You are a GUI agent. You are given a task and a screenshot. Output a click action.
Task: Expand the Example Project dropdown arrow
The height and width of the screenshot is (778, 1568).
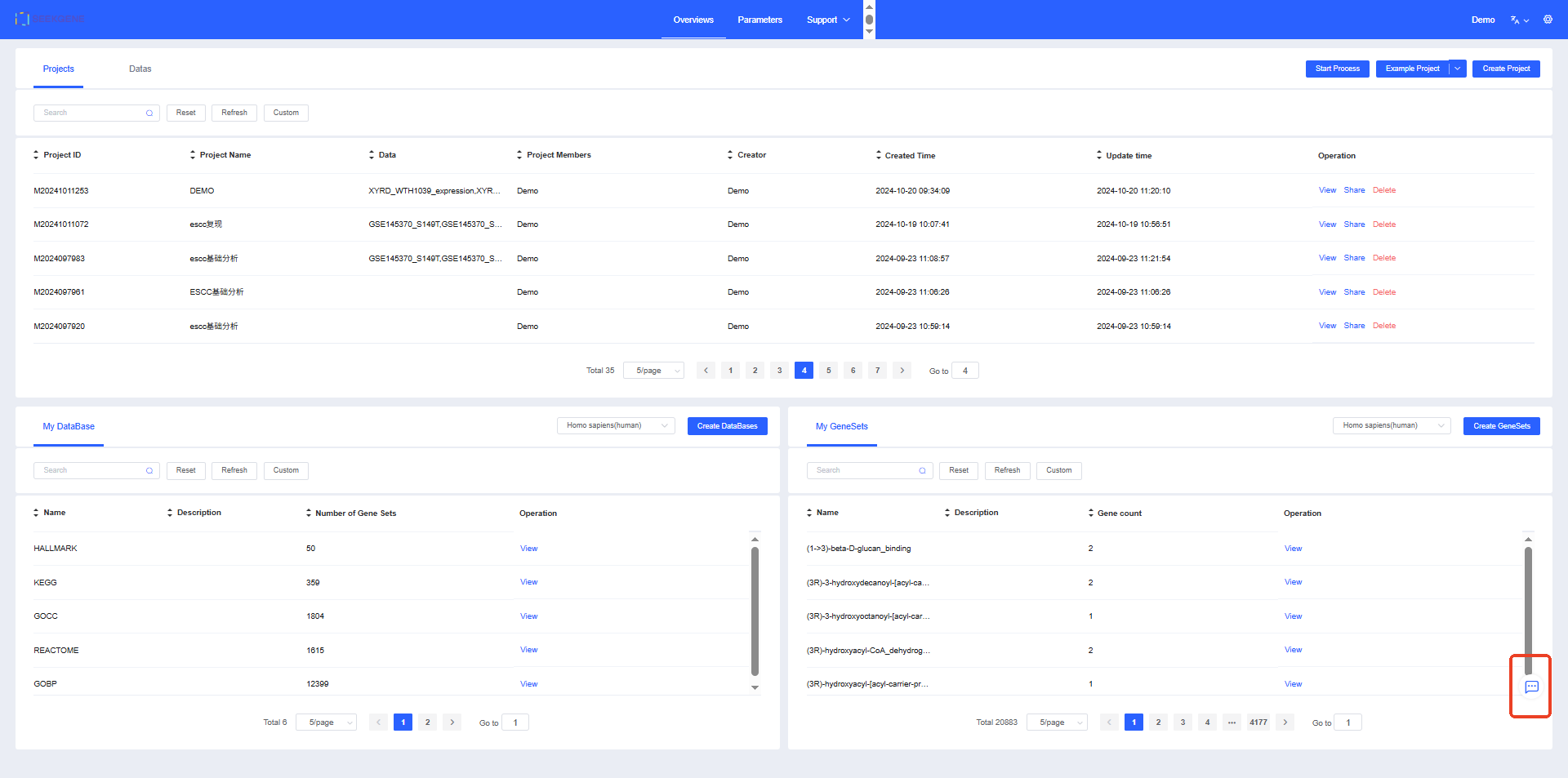[x=1458, y=69]
